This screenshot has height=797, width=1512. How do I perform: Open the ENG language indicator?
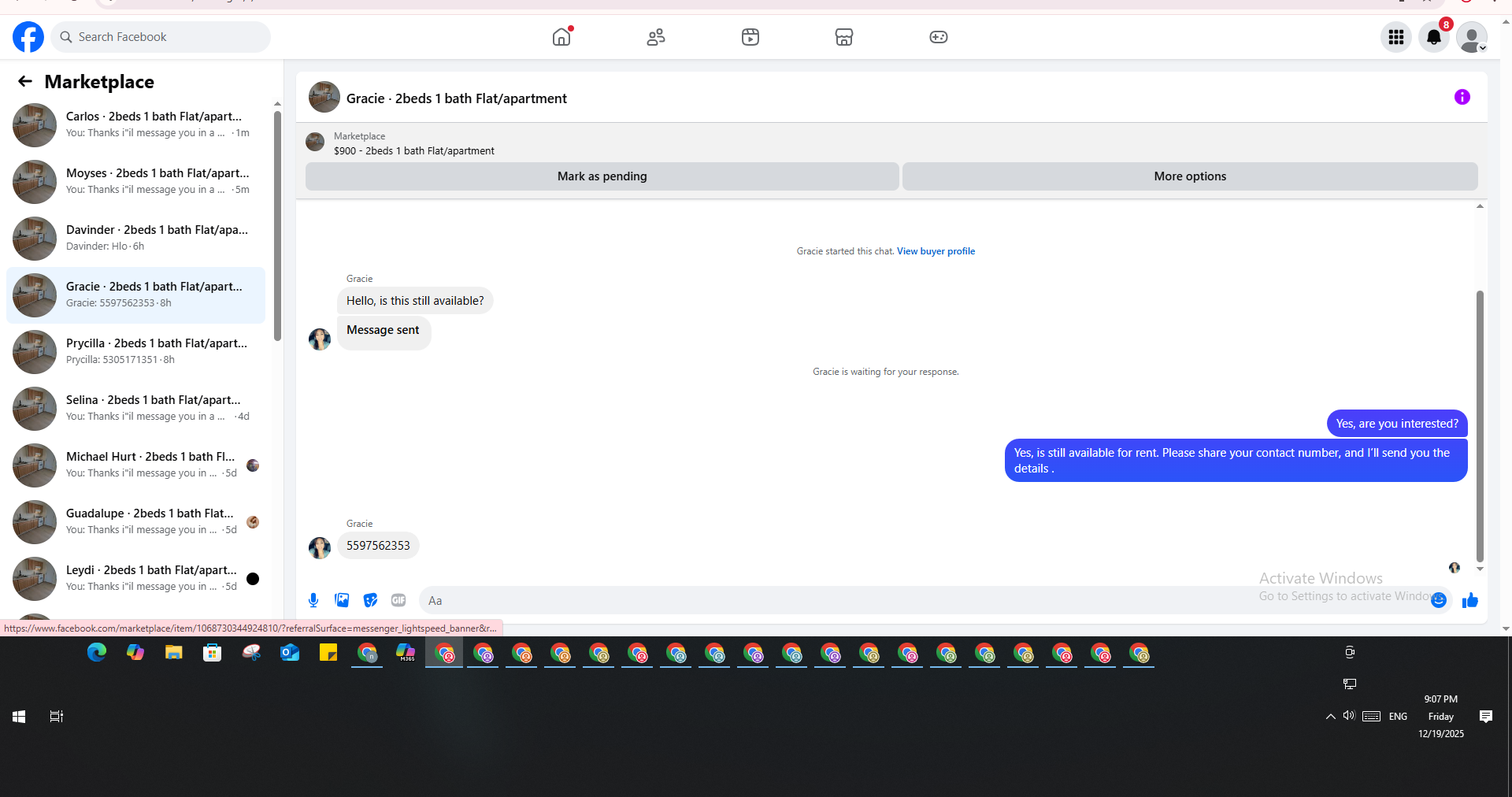1398,717
